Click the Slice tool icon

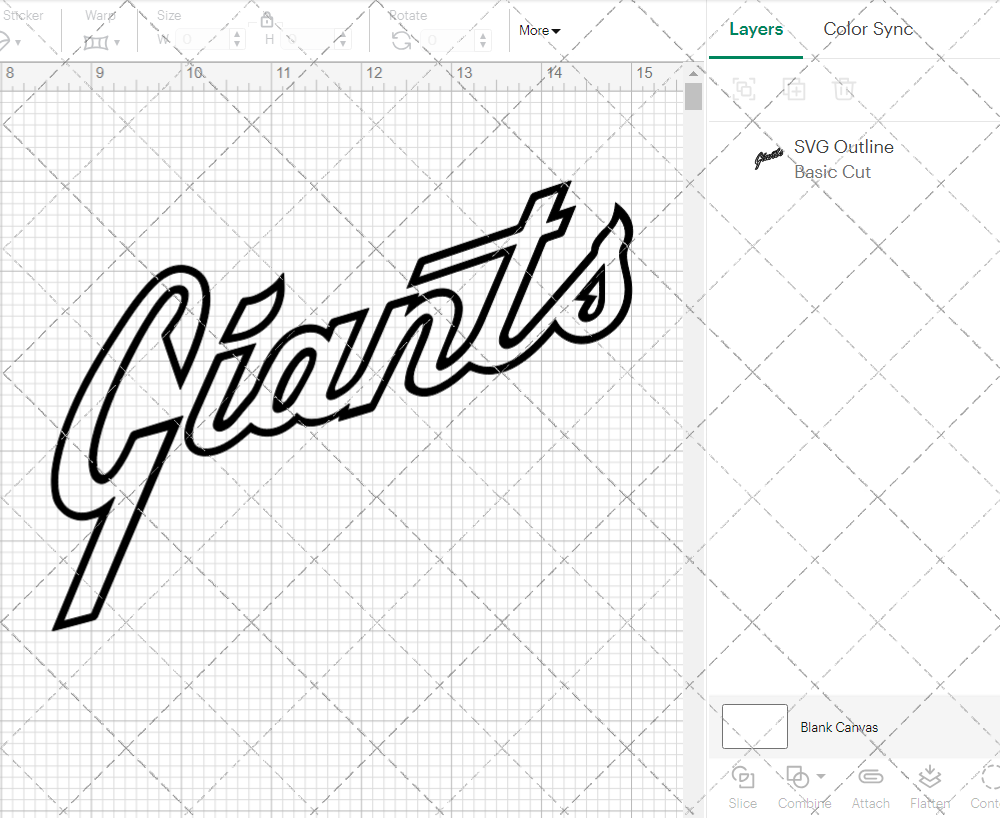tap(742, 777)
